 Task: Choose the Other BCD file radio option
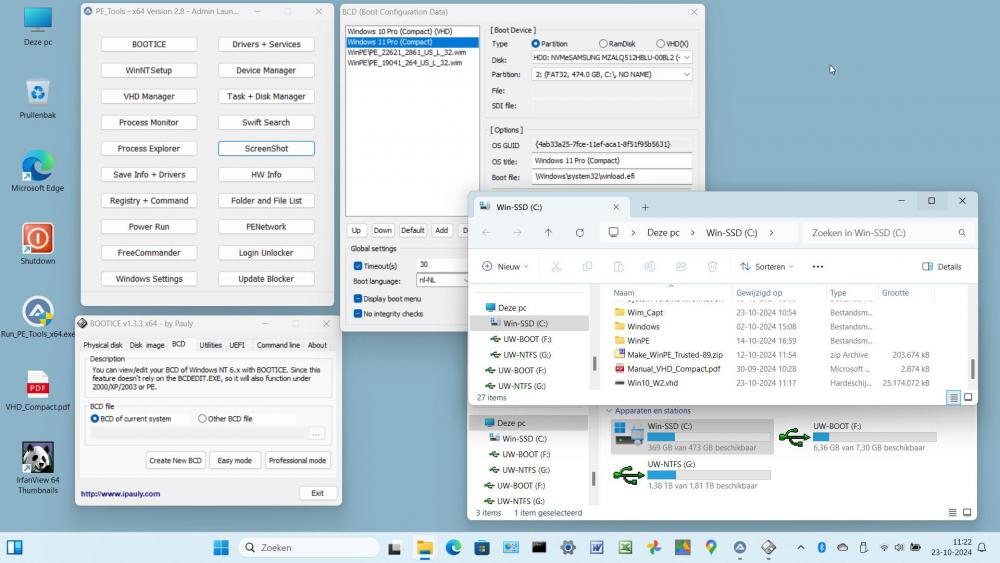point(203,419)
